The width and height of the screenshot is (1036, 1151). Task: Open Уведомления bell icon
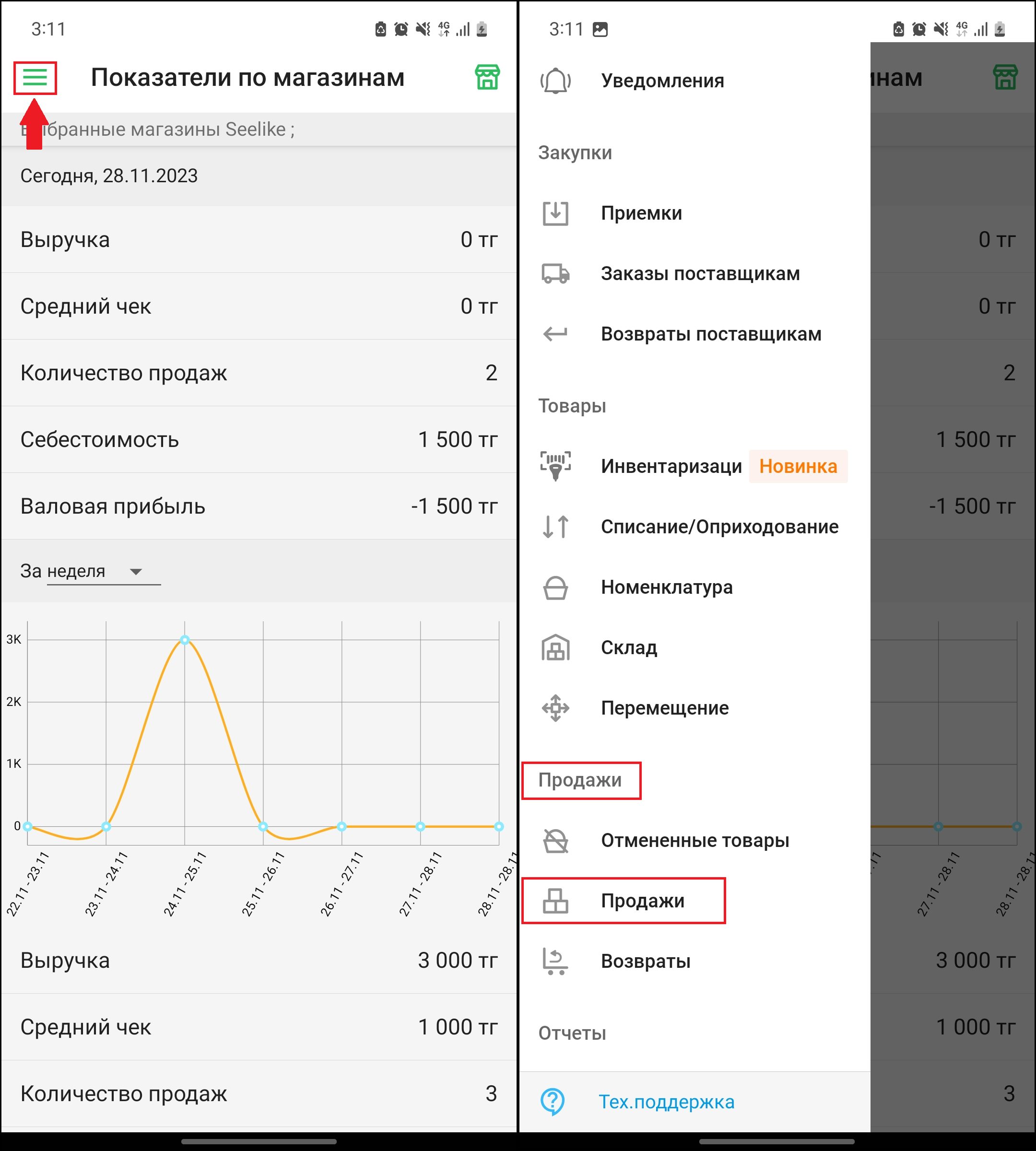[555, 81]
